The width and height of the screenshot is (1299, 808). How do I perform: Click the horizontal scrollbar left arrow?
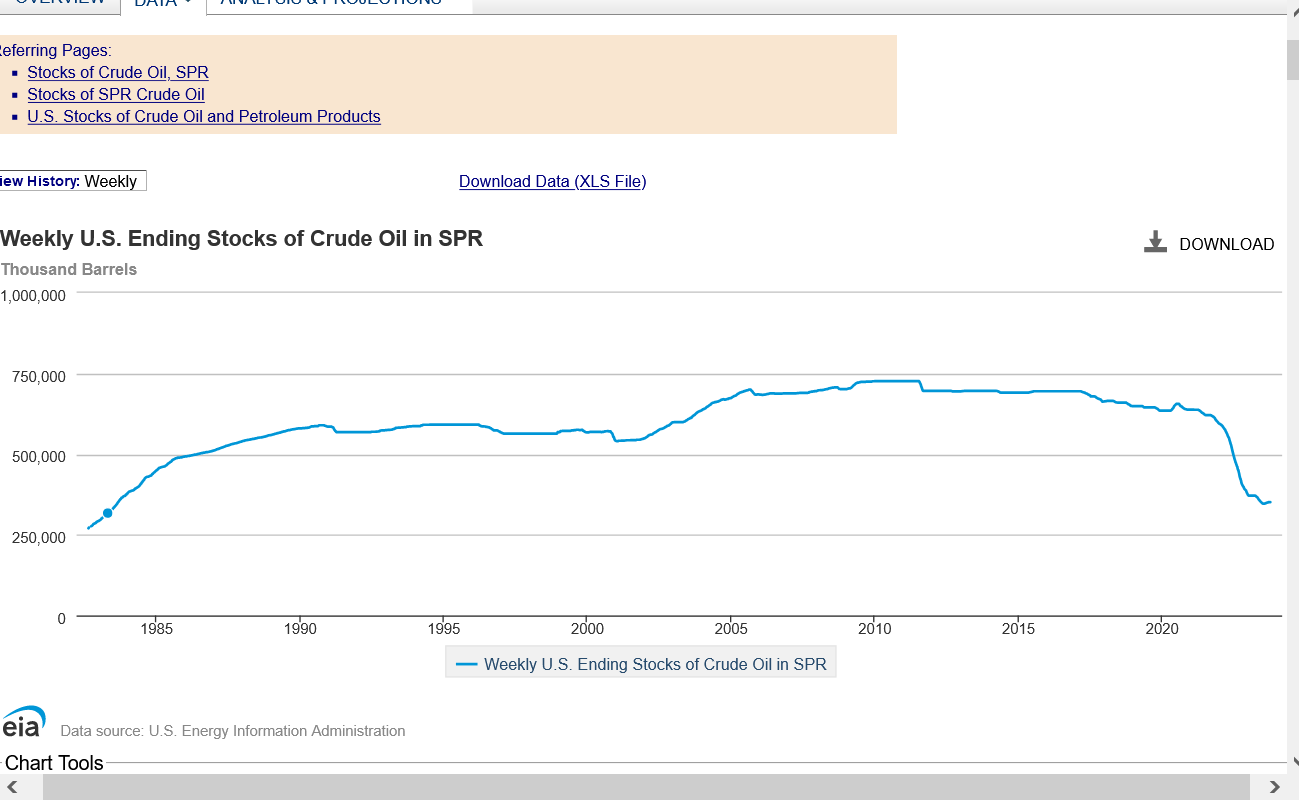coord(12,787)
